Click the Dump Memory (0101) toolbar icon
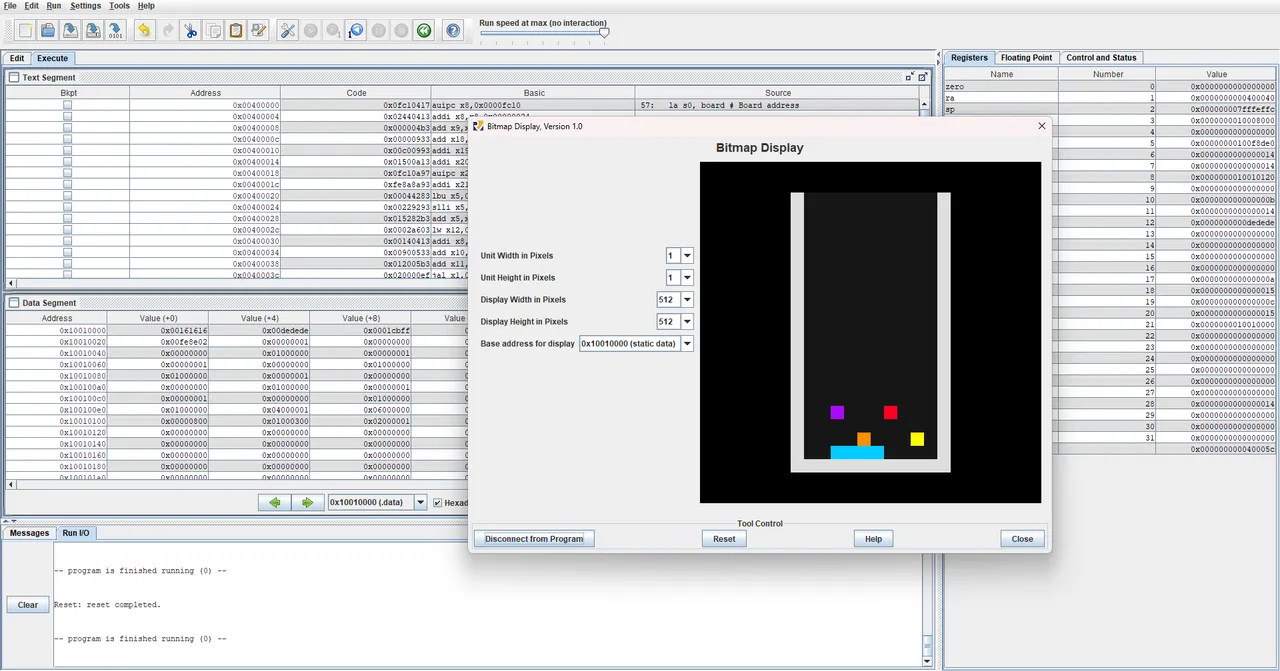The image size is (1280, 671). 116,31
